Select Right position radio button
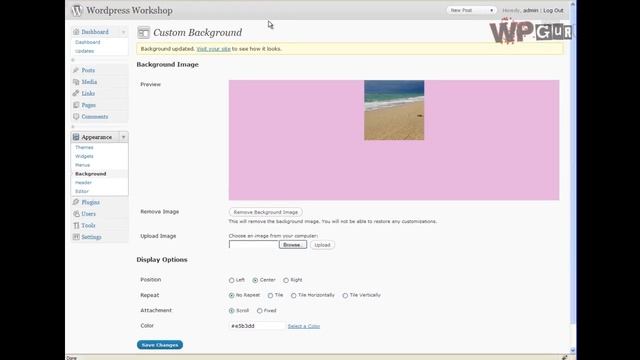 286,280
